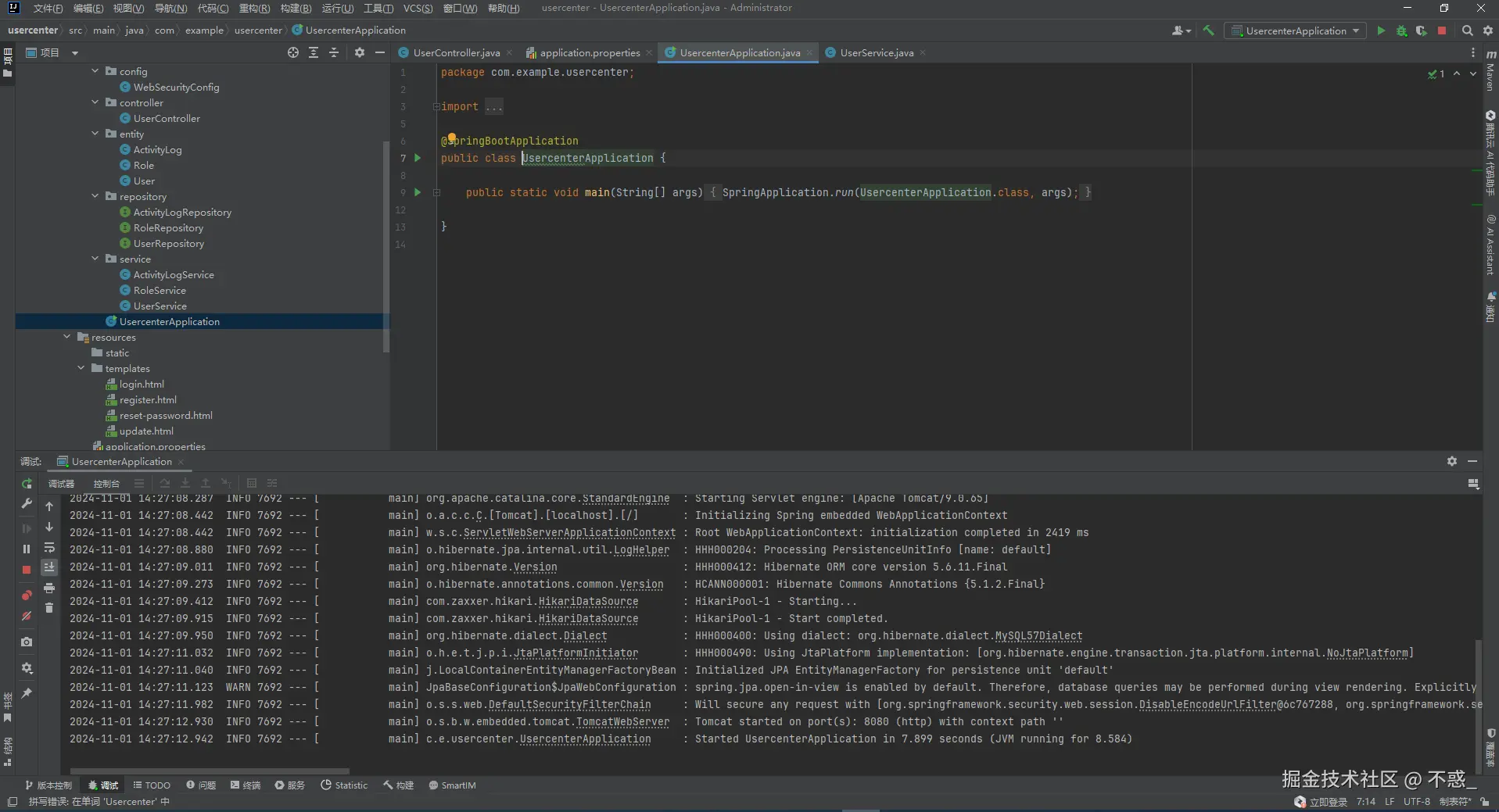Toggle soft-wrap in console
The width and height of the screenshot is (1499, 812).
pyautogui.click(x=49, y=547)
